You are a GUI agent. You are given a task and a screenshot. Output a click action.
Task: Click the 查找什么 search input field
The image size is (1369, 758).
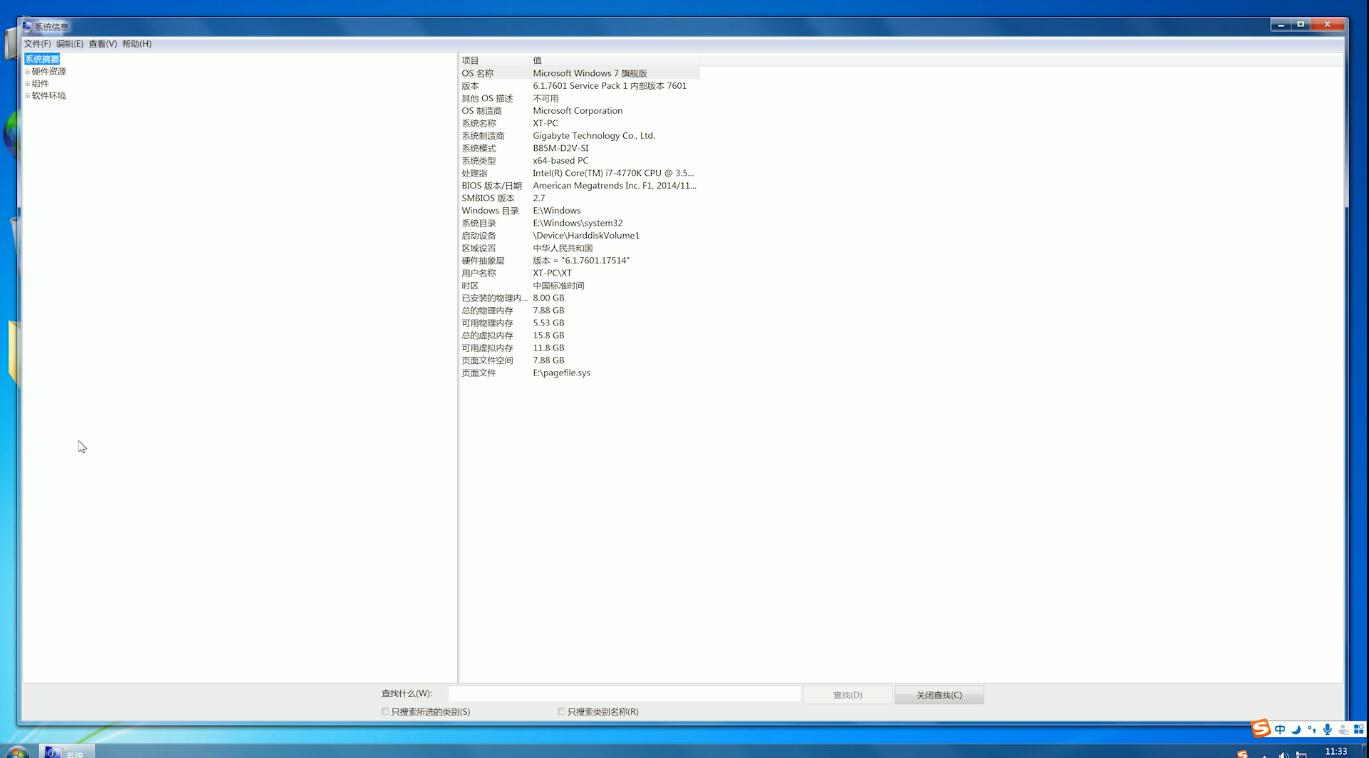[624, 694]
